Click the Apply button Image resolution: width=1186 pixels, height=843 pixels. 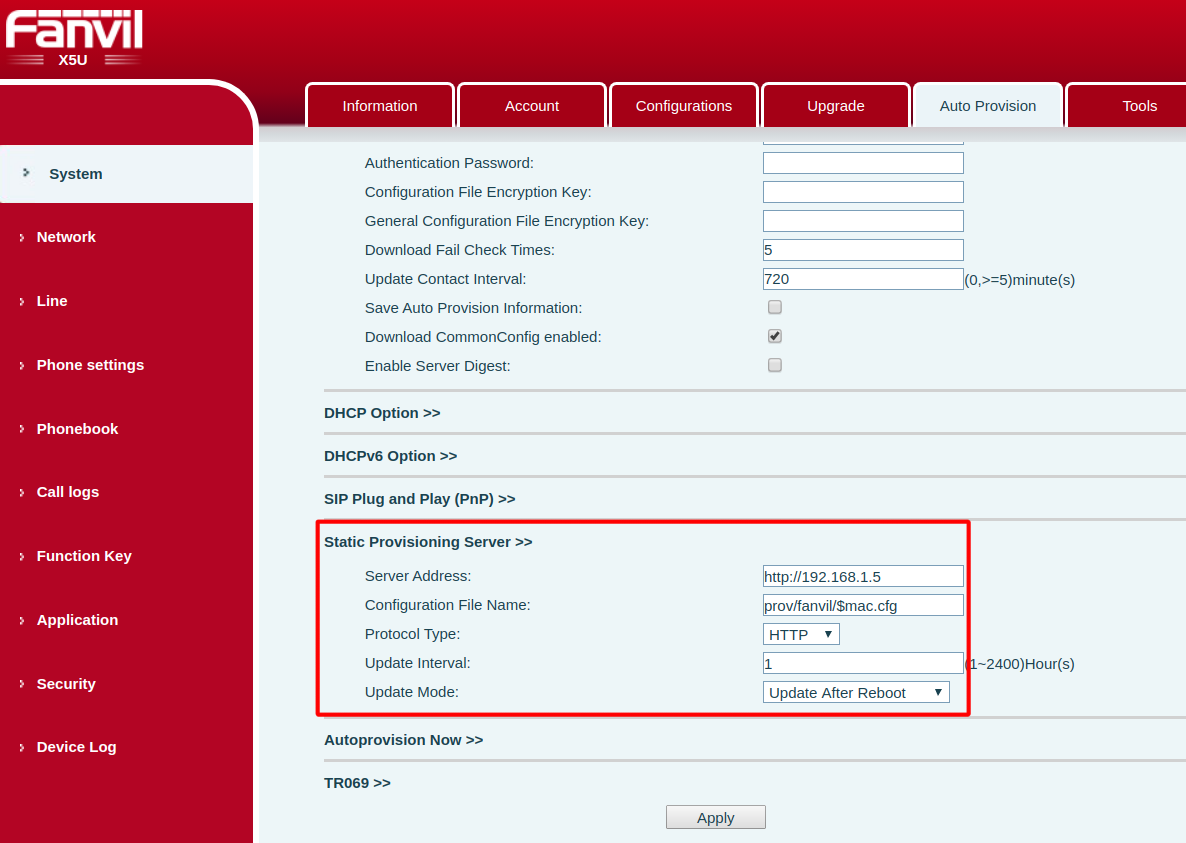(x=715, y=818)
